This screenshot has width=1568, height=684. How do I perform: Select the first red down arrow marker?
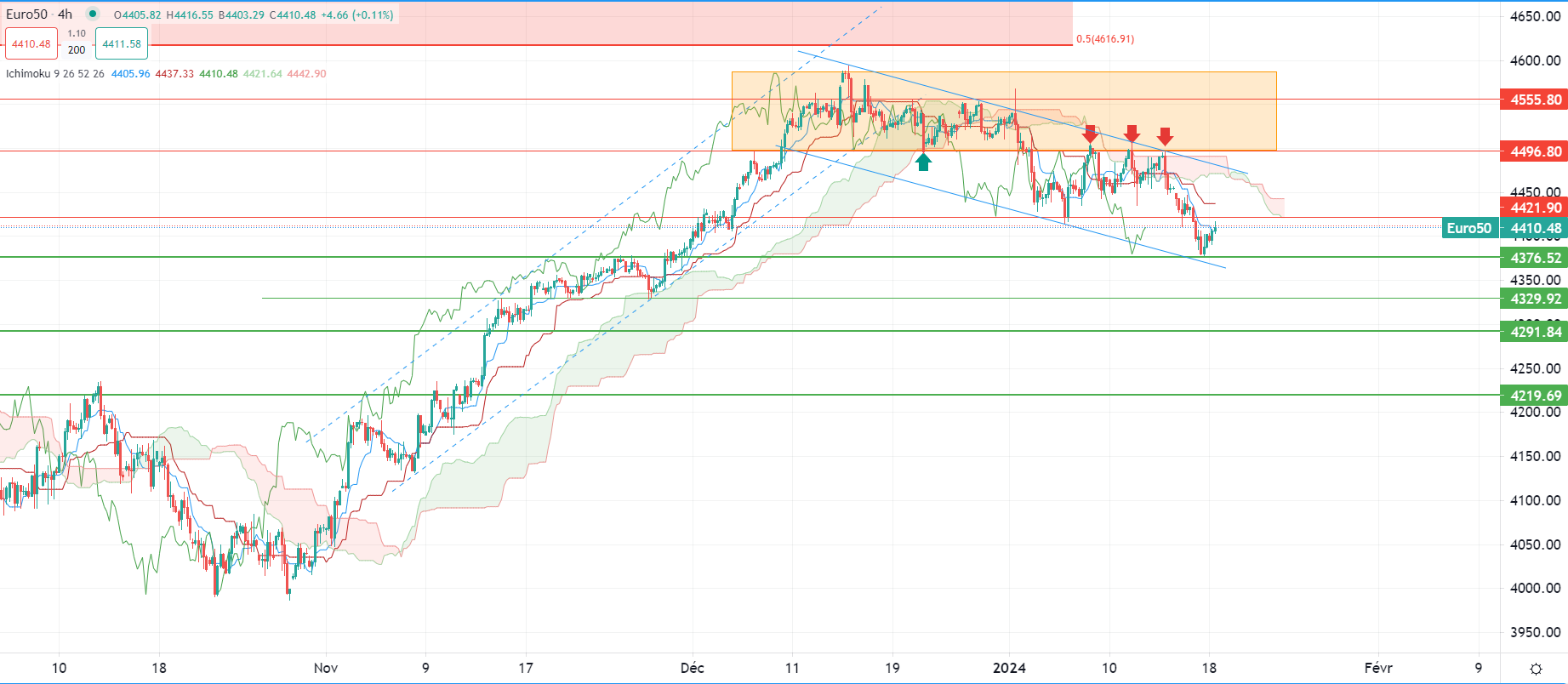pyautogui.click(x=1090, y=134)
